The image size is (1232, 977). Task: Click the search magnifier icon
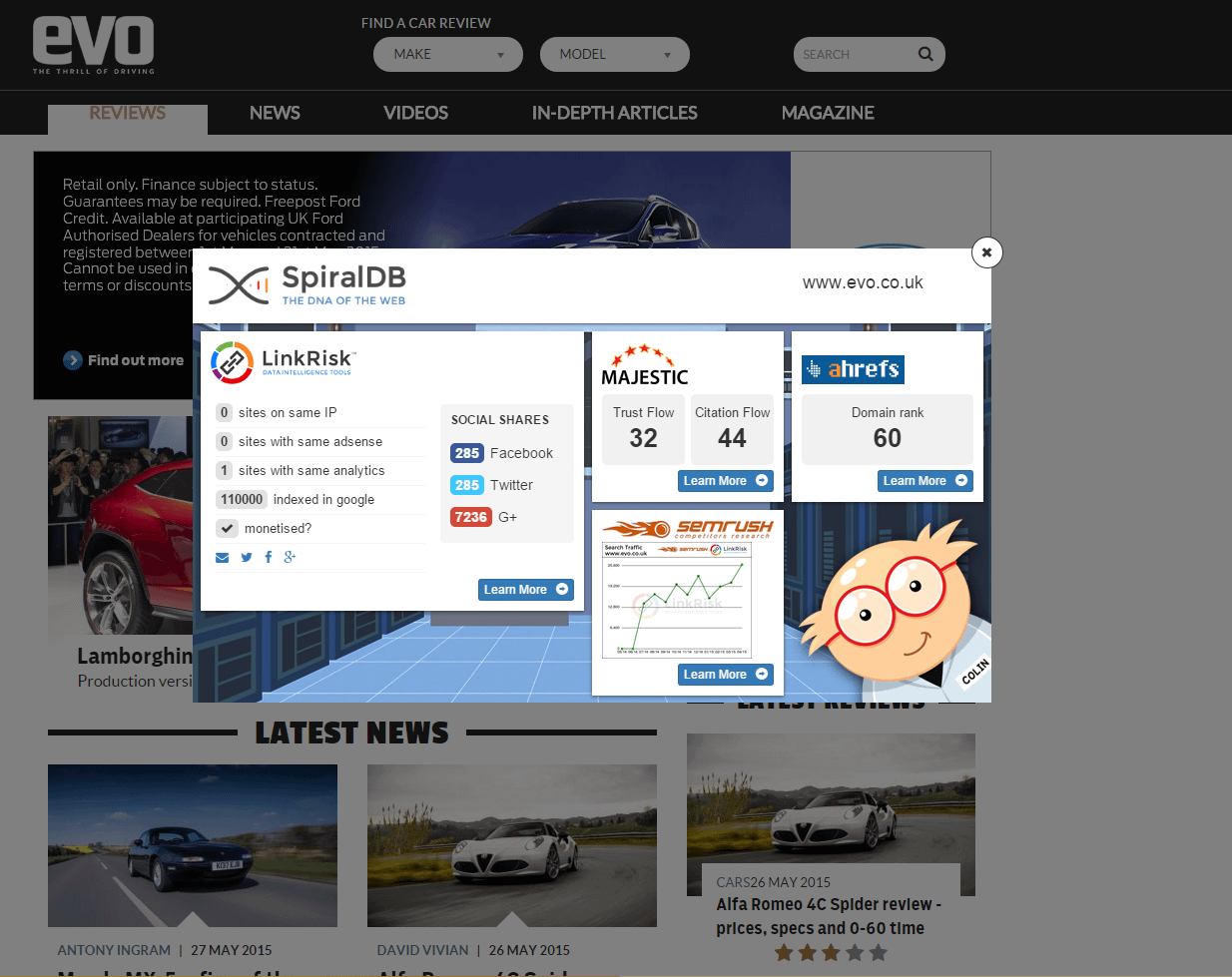pyautogui.click(x=925, y=54)
